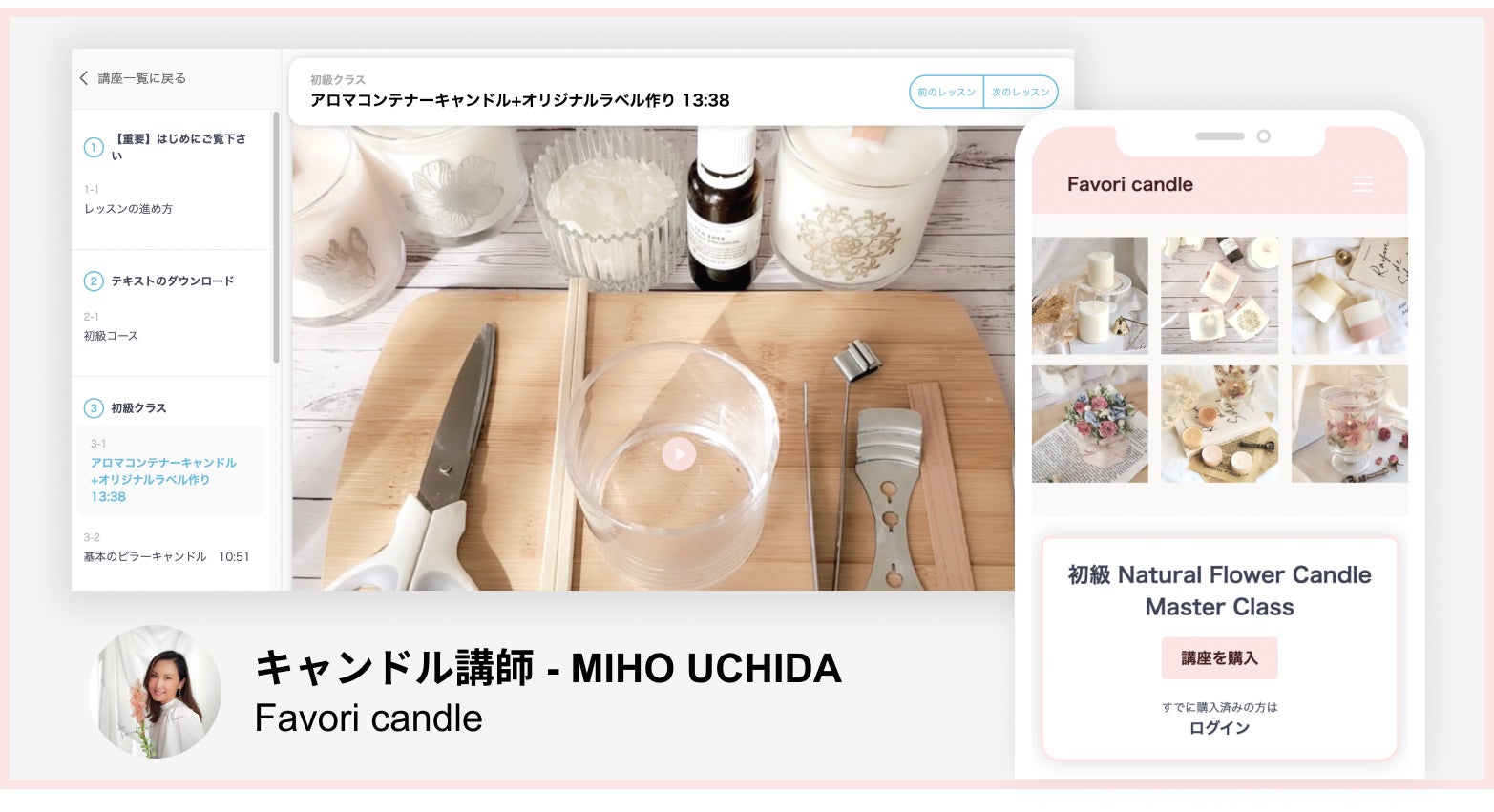The image size is (1494, 812).
Task: Open the flower bouquet candle thumbnail
Action: point(1090,424)
